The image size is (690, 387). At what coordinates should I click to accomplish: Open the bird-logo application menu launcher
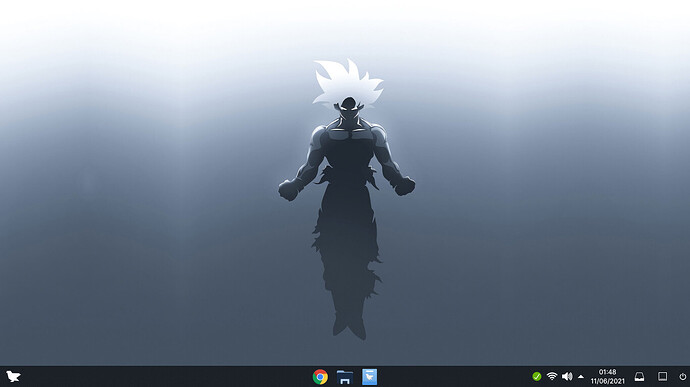click(x=13, y=376)
